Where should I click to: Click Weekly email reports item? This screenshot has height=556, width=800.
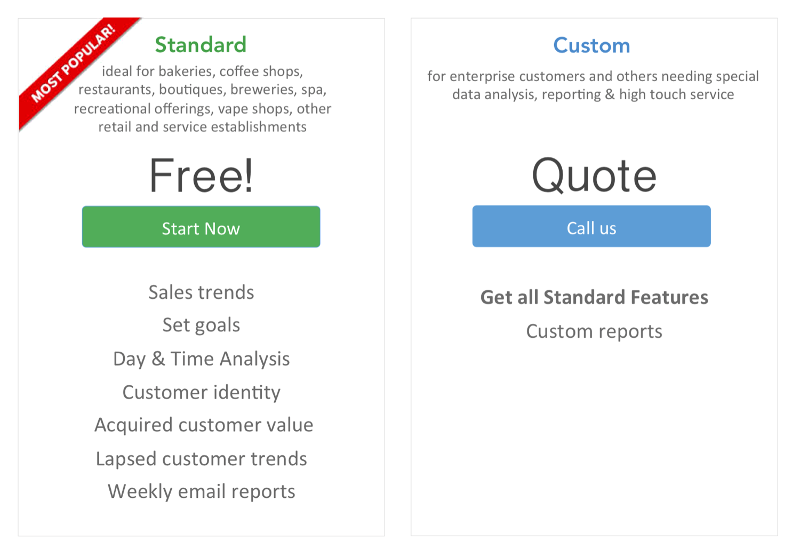[201, 492]
